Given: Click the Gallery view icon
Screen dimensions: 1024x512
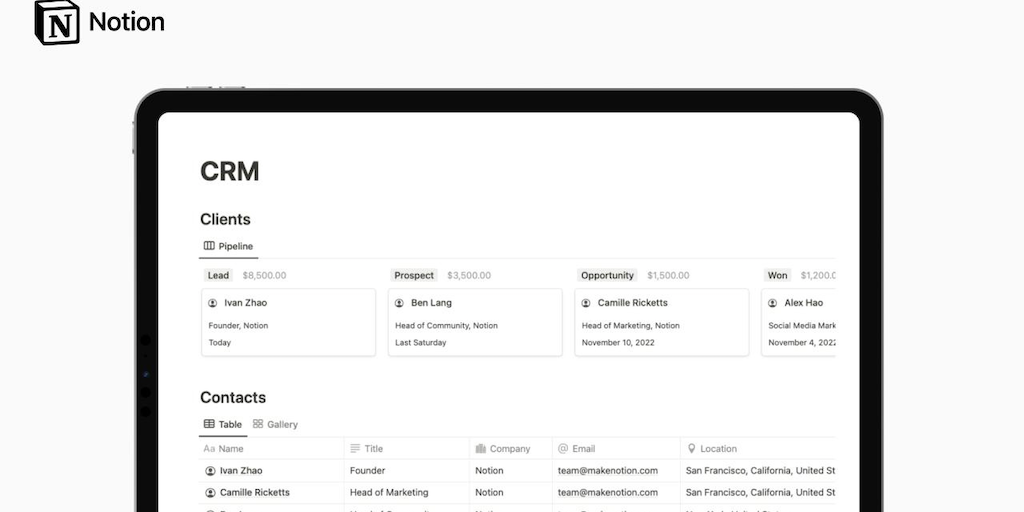Looking at the screenshot, I should [258, 424].
